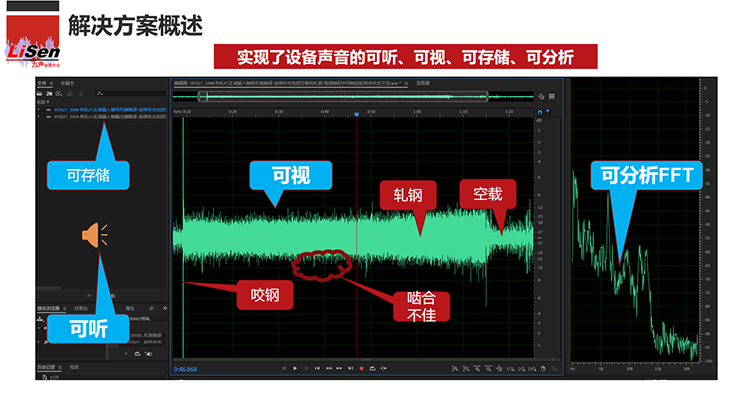
Task: Click the Stop button in transport controls
Action: tap(284, 368)
